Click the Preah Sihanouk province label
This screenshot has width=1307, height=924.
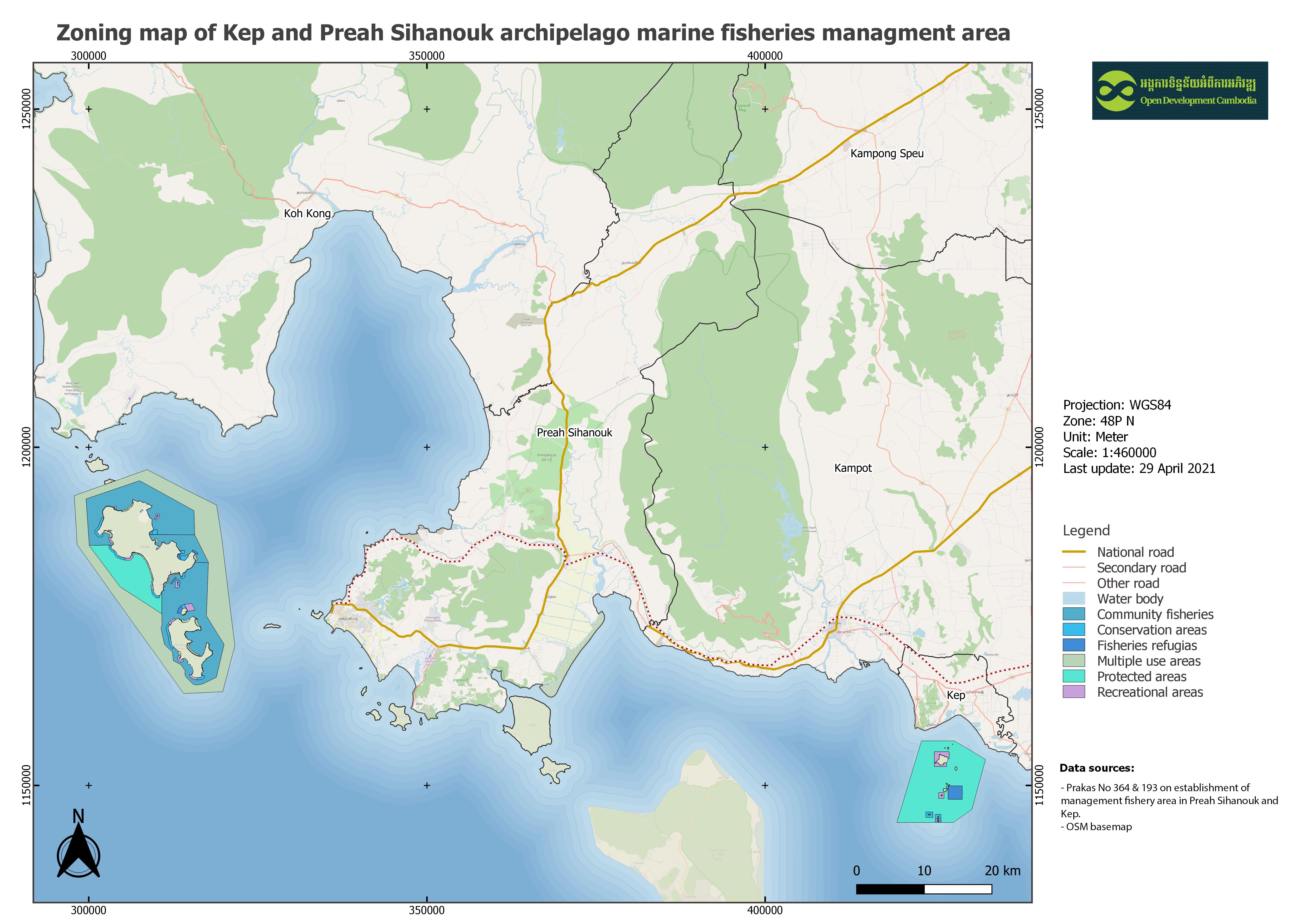(x=574, y=433)
